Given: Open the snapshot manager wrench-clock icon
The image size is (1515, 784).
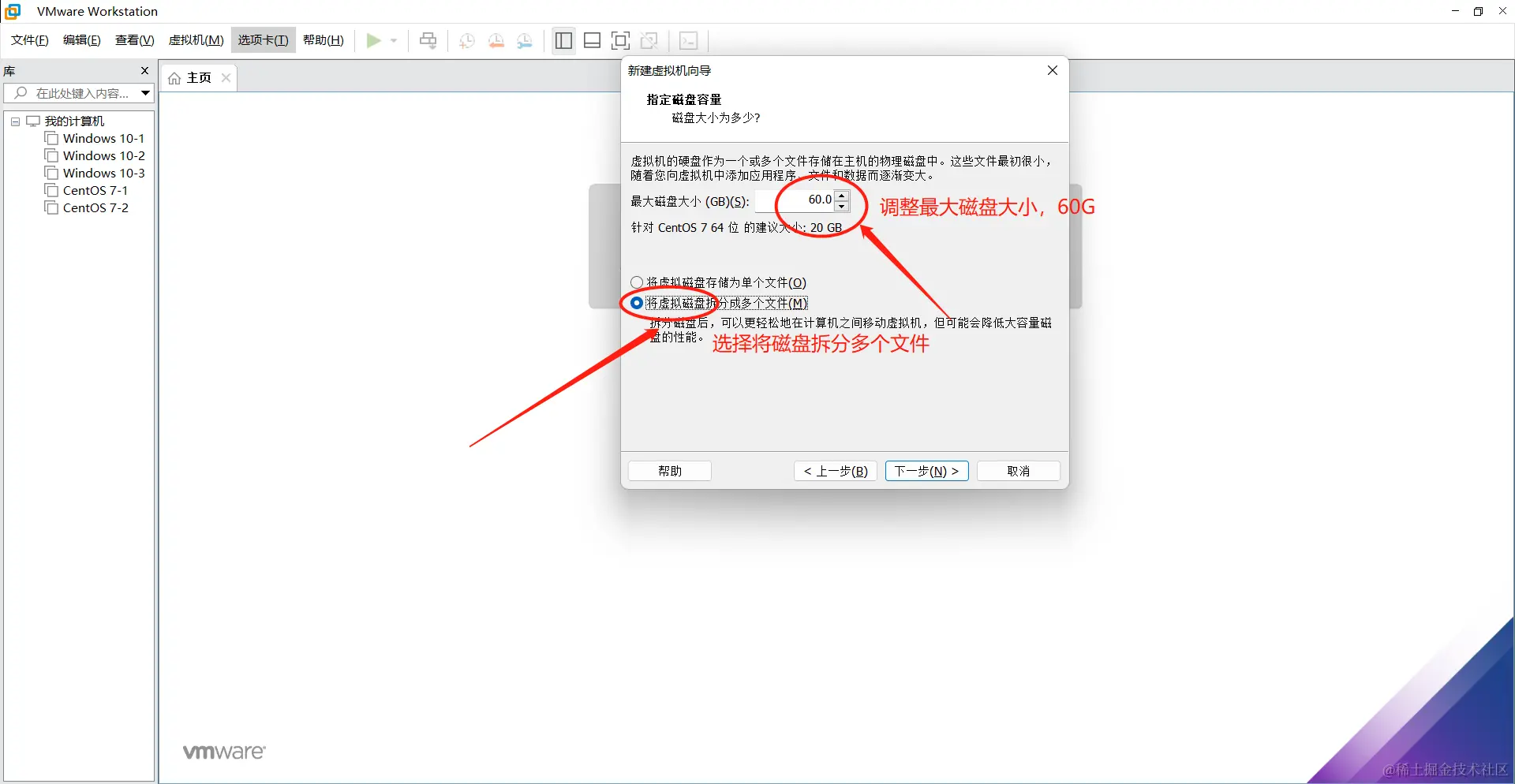Looking at the screenshot, I should (525, 41).
